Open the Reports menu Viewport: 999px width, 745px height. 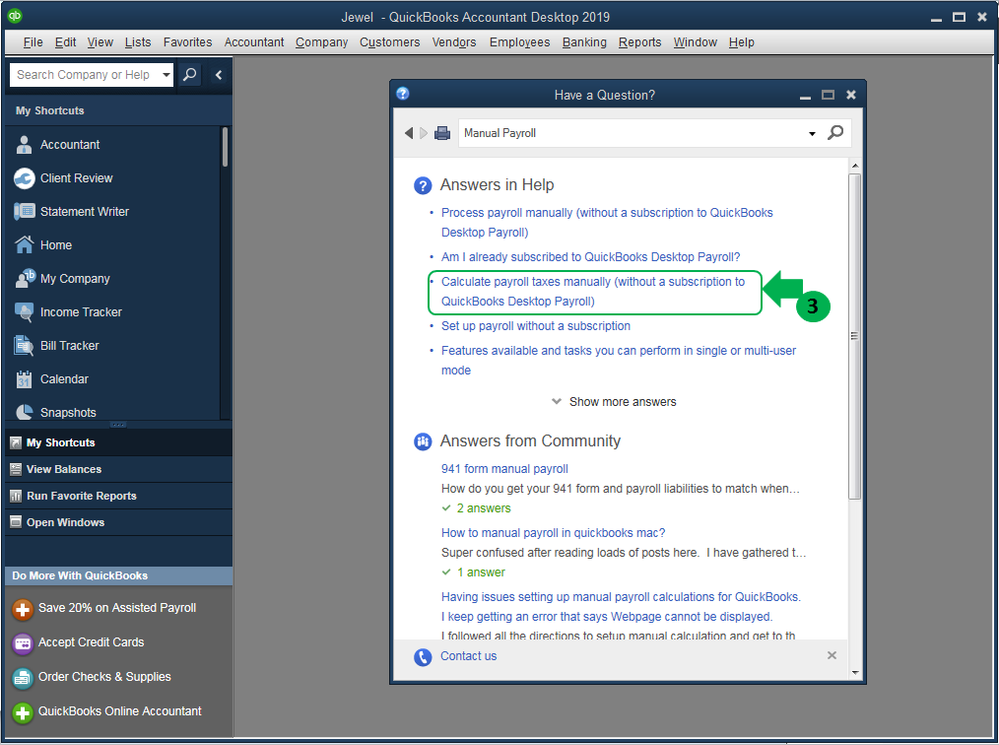tap(640, 42)
